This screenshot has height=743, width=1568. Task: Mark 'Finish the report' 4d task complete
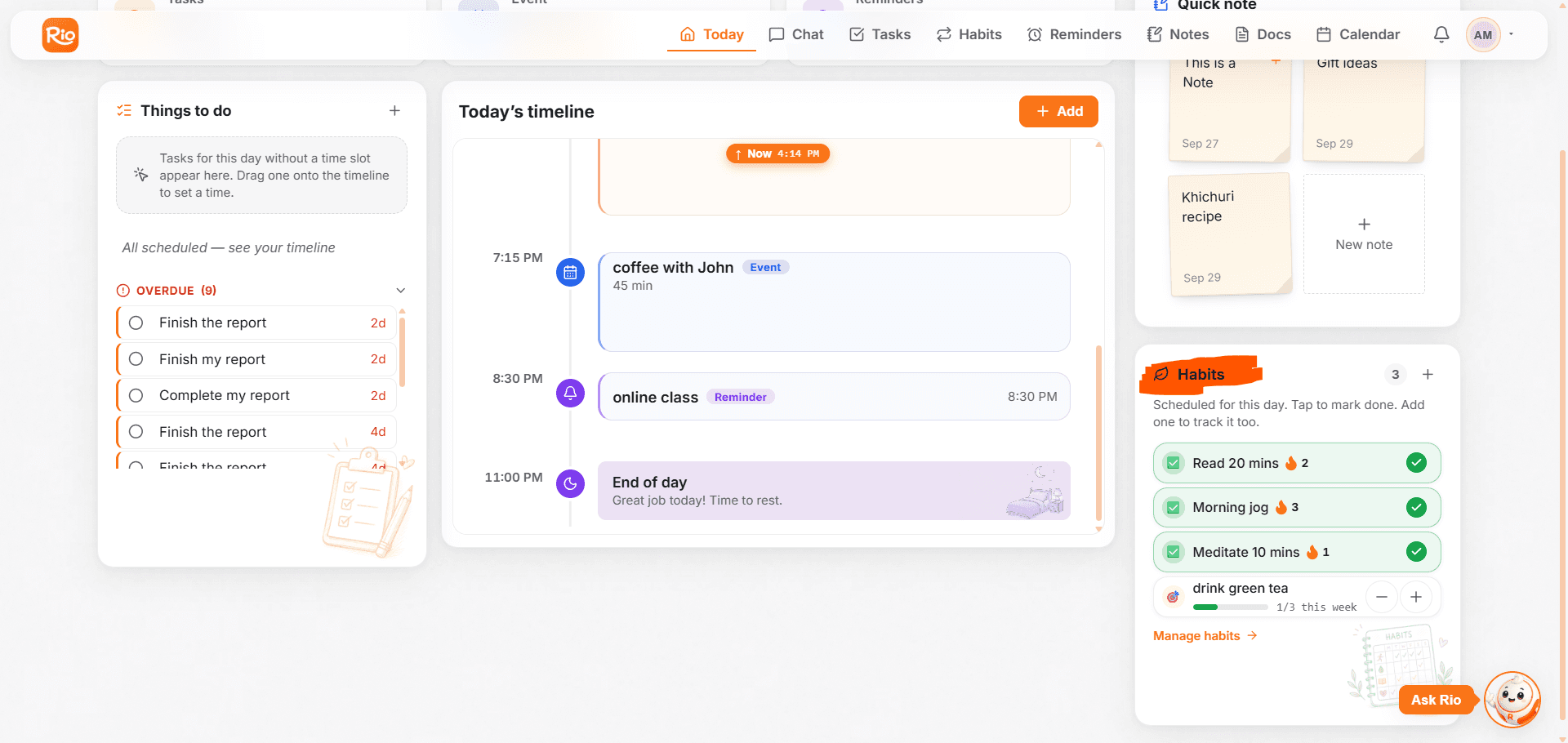click(136, 432)
